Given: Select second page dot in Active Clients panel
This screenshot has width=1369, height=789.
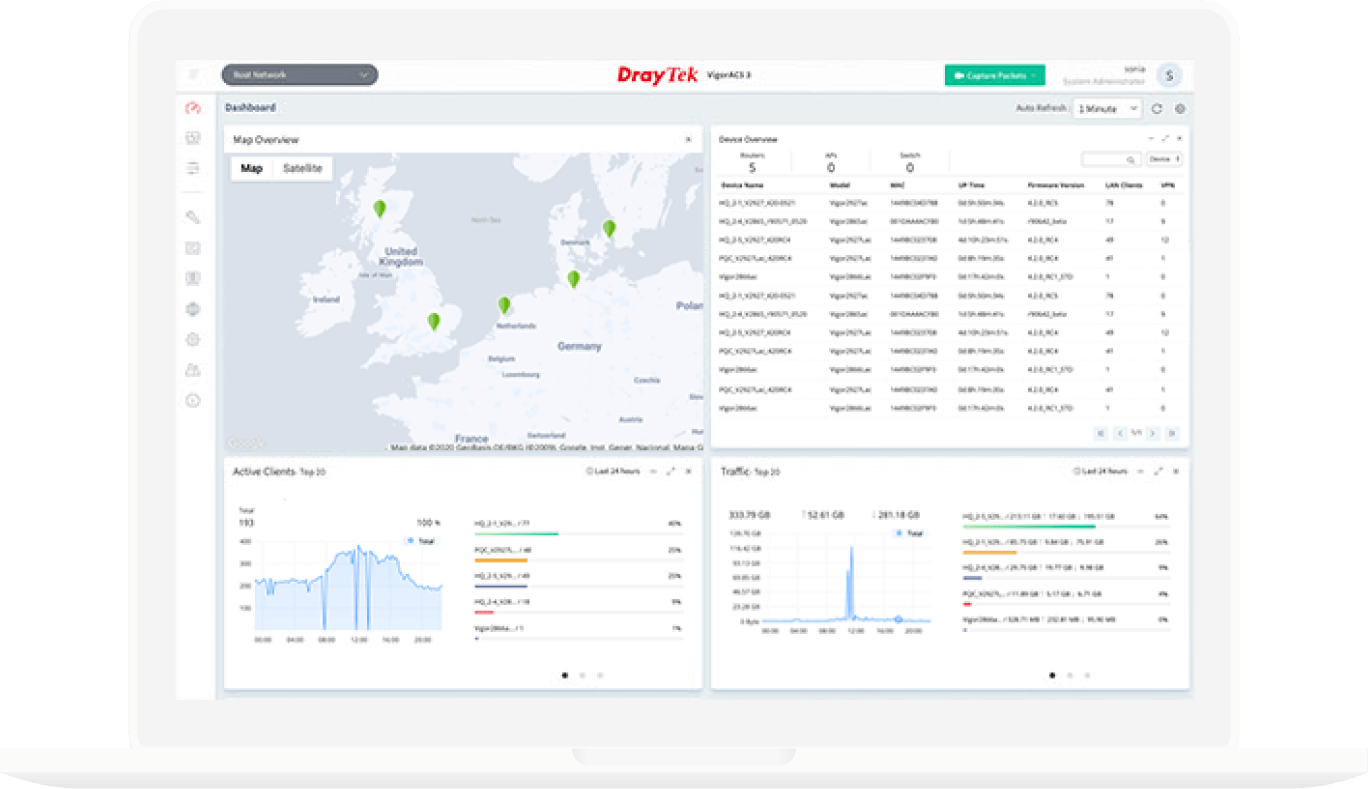Looking at the screenshot, I should coord(582,675).
